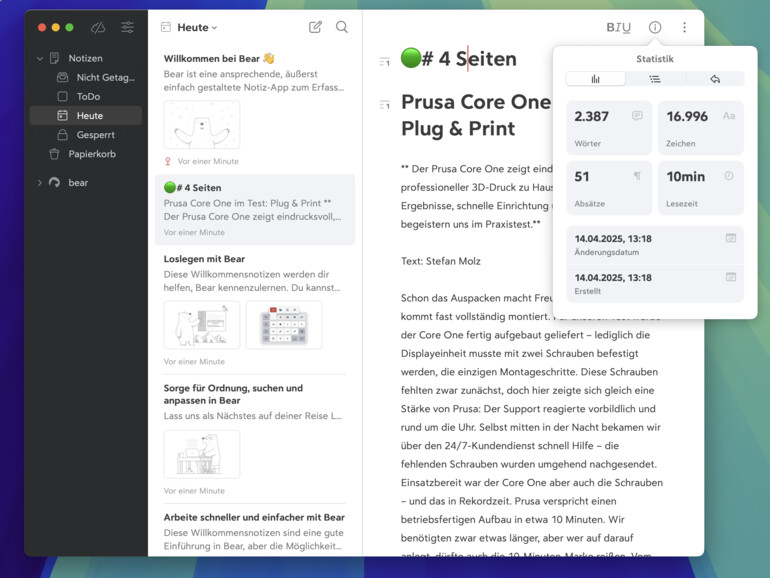Screen dimensions: 770x578
Task: Click the 51 Absätze stat tile
Action: click(609, 188)
